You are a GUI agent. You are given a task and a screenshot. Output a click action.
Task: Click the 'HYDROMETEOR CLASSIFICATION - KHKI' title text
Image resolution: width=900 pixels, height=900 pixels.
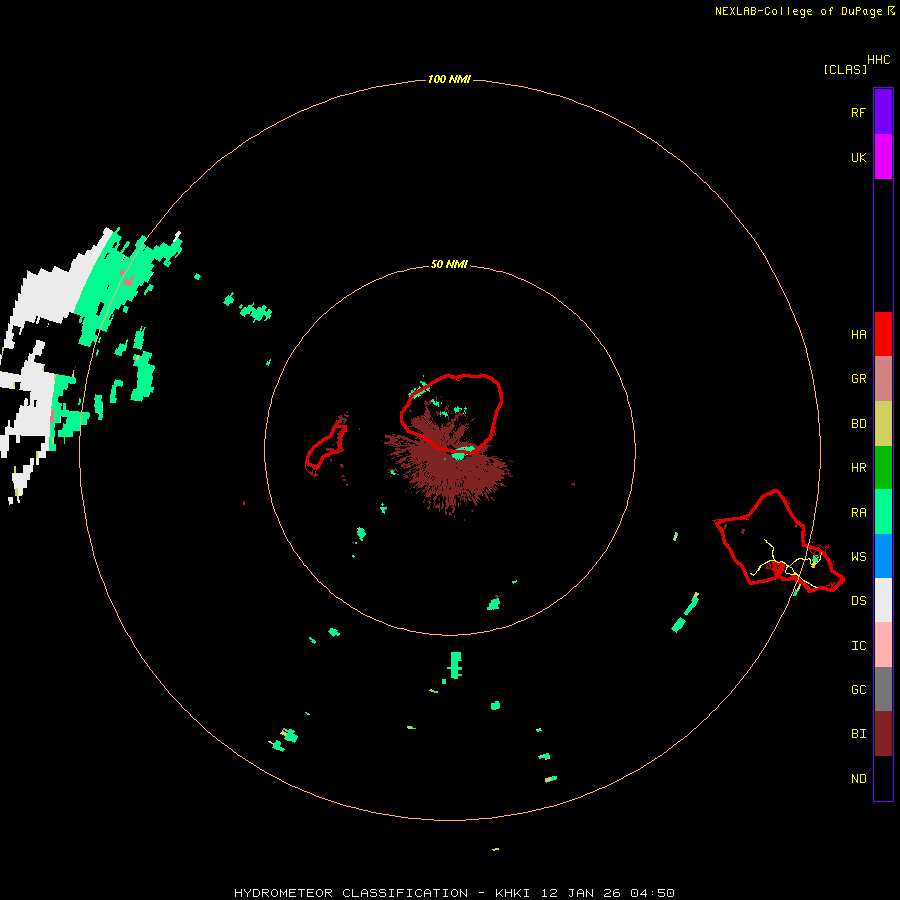(382, 893)
